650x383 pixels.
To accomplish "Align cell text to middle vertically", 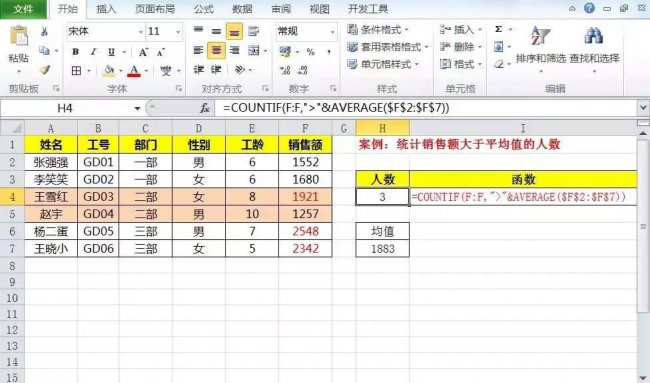I will (x=216, y=31).
